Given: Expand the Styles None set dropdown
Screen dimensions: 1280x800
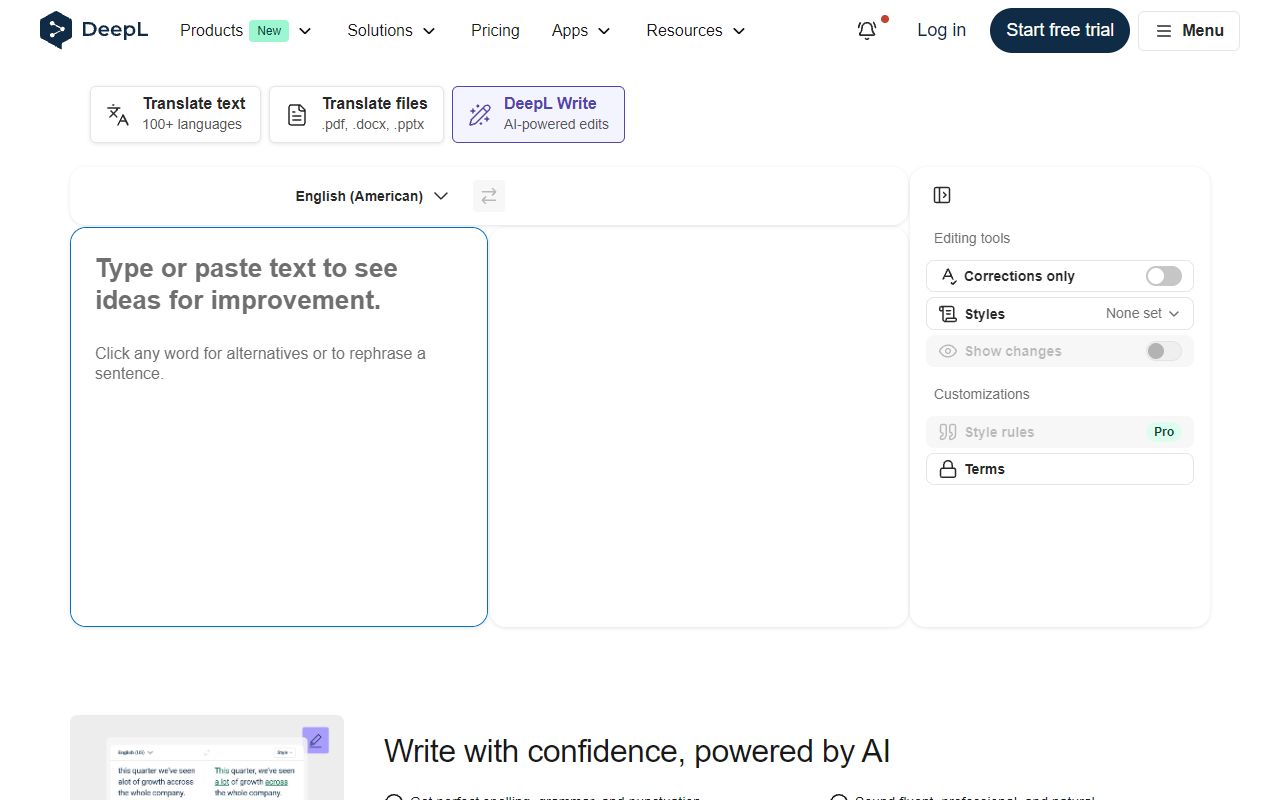Looking at the screenshot, I should pos(1140,313).
